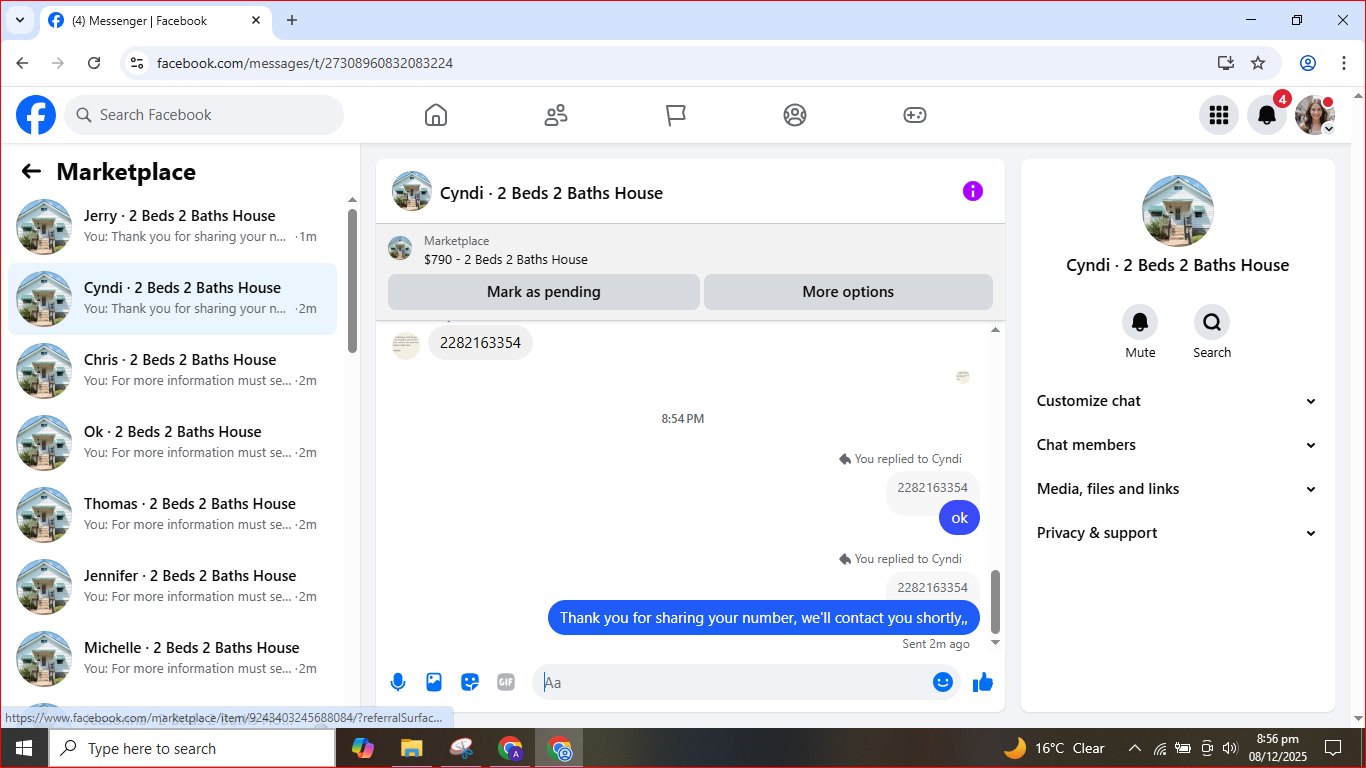Open the Menu grid icon
Screen dimensions: 1366x768
point(1219,115)
